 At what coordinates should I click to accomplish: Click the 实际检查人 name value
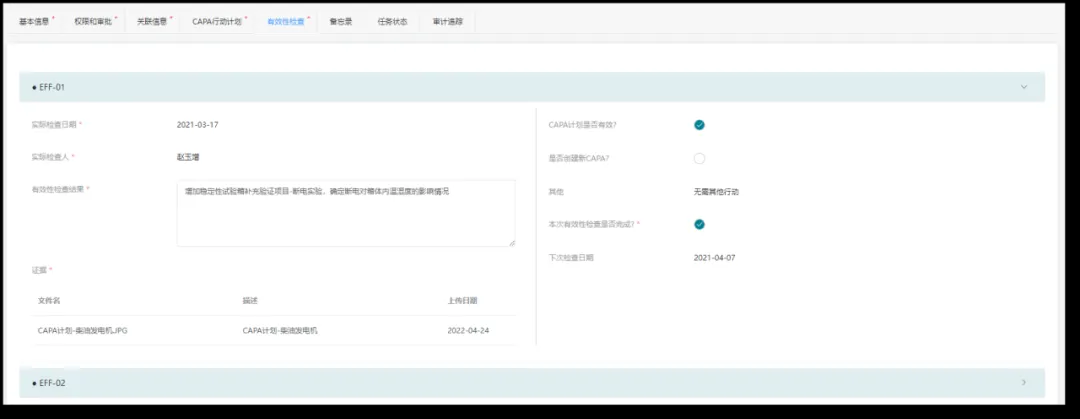coord(188,157)
